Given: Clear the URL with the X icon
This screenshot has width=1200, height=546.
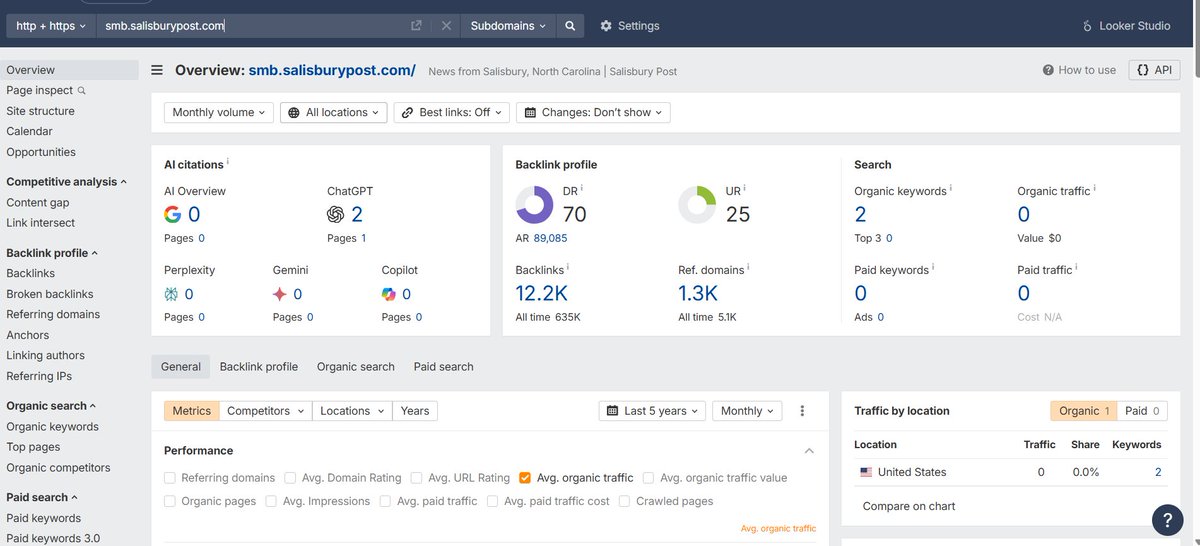Looking at the screenshot, I should (446, 26).
